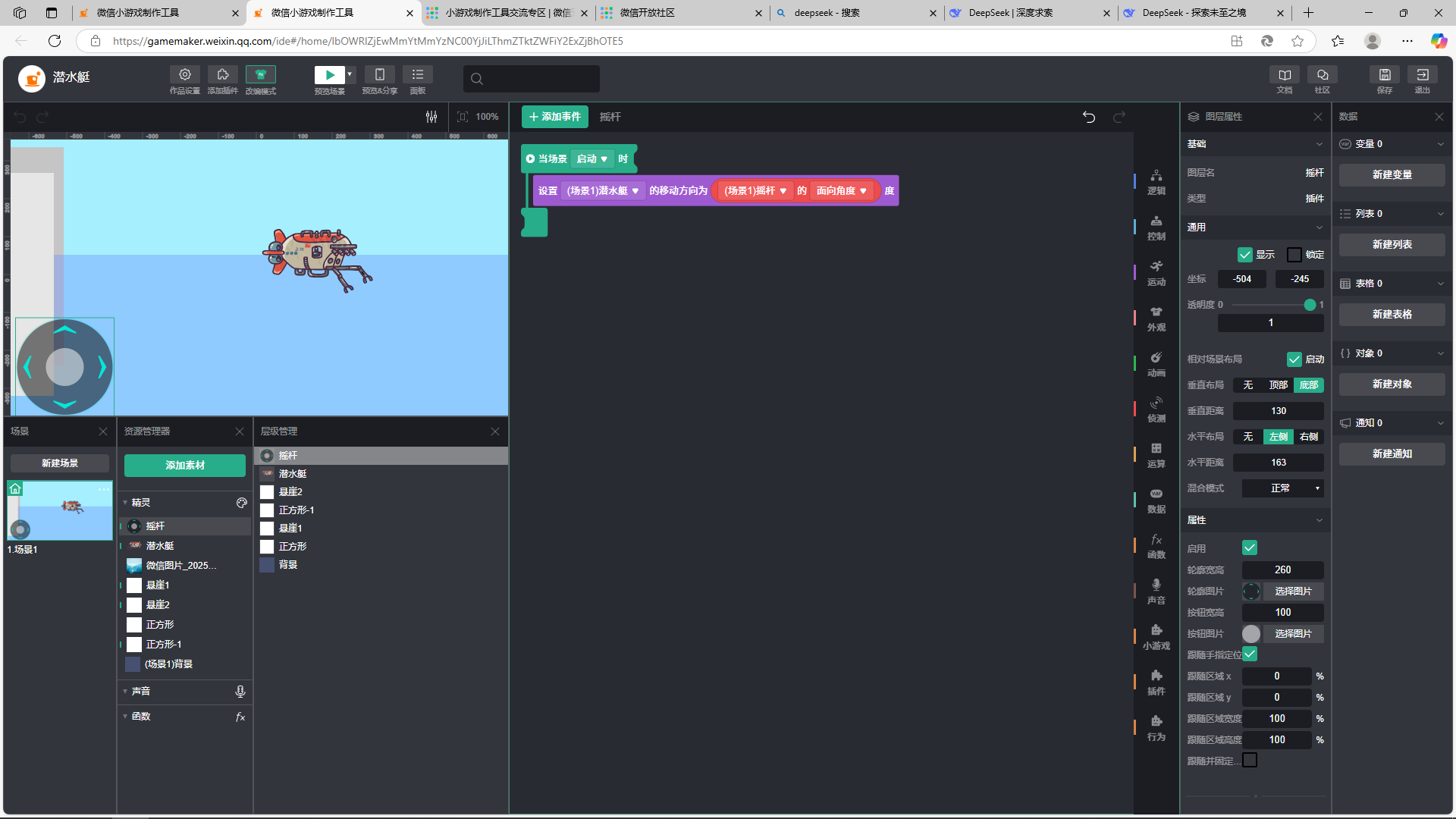Select the 侦测 detection block category

click(x=1156, y=409)
